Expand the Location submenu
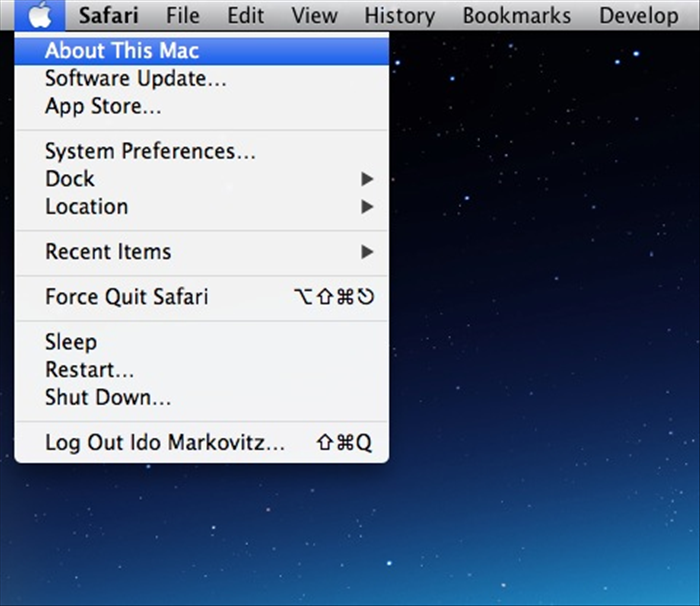This screenshot has width=700, height=606. [x=202, y=206]
